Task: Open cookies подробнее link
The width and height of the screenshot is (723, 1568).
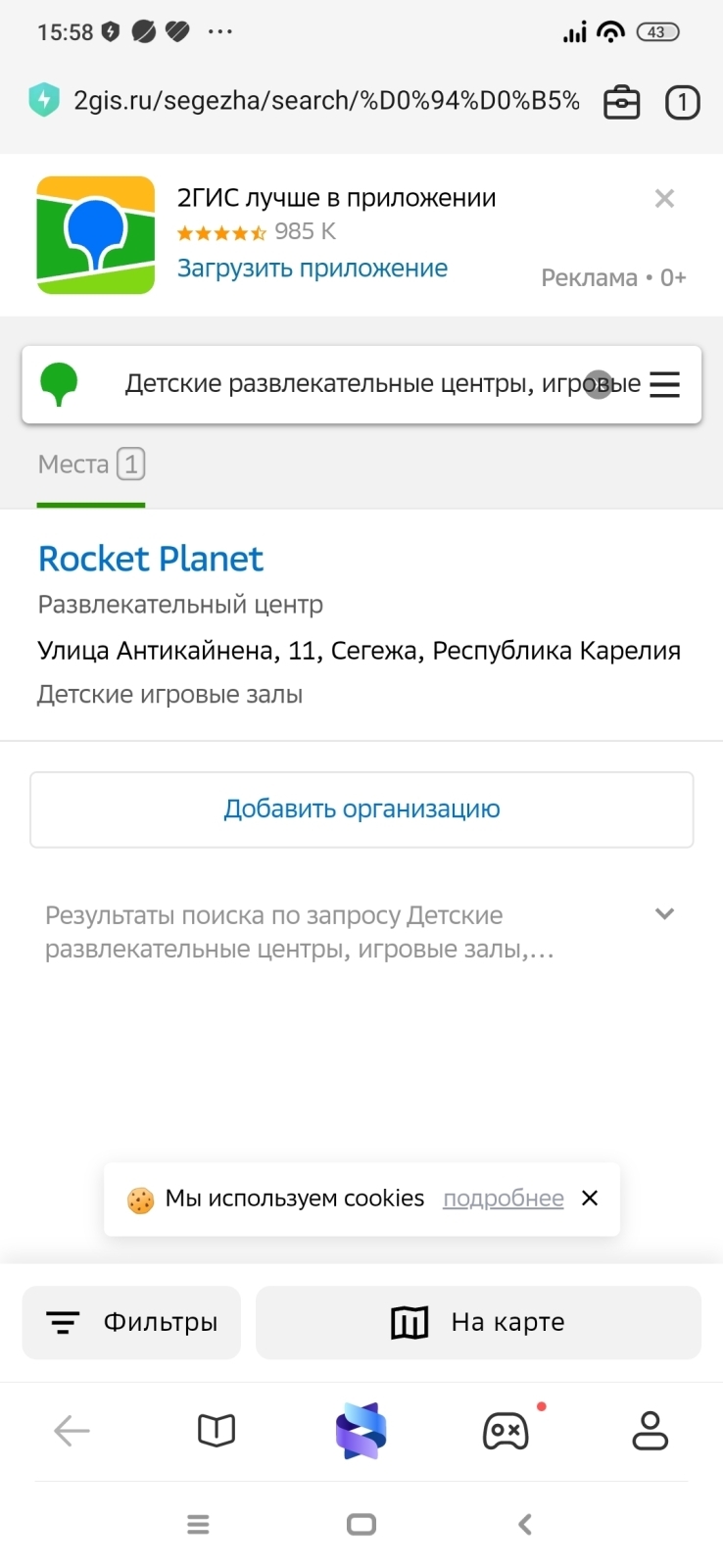Action: click(503, 1199)
